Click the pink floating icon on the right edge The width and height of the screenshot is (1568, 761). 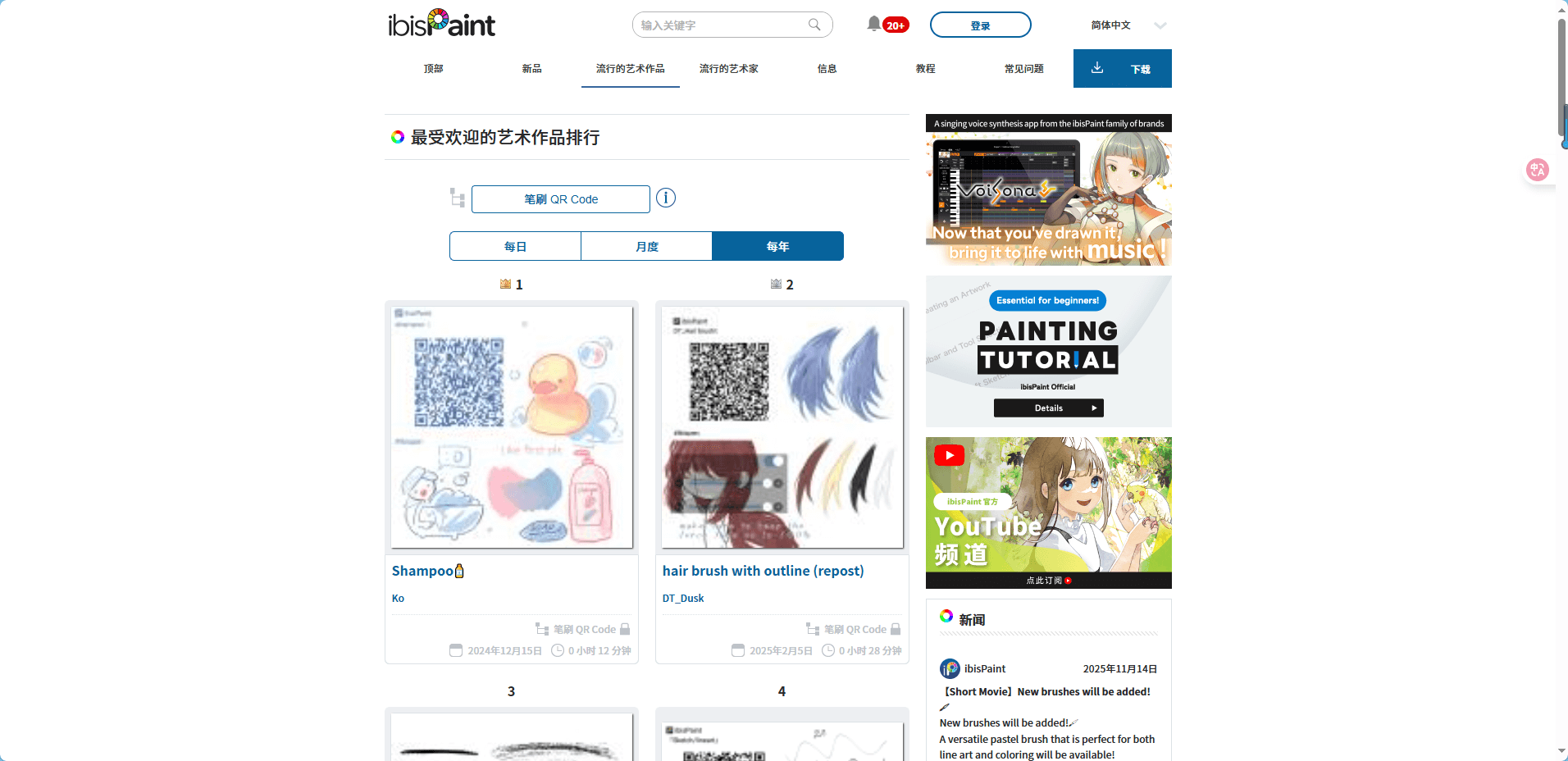pyautogui.click(x=1538, y=170)
